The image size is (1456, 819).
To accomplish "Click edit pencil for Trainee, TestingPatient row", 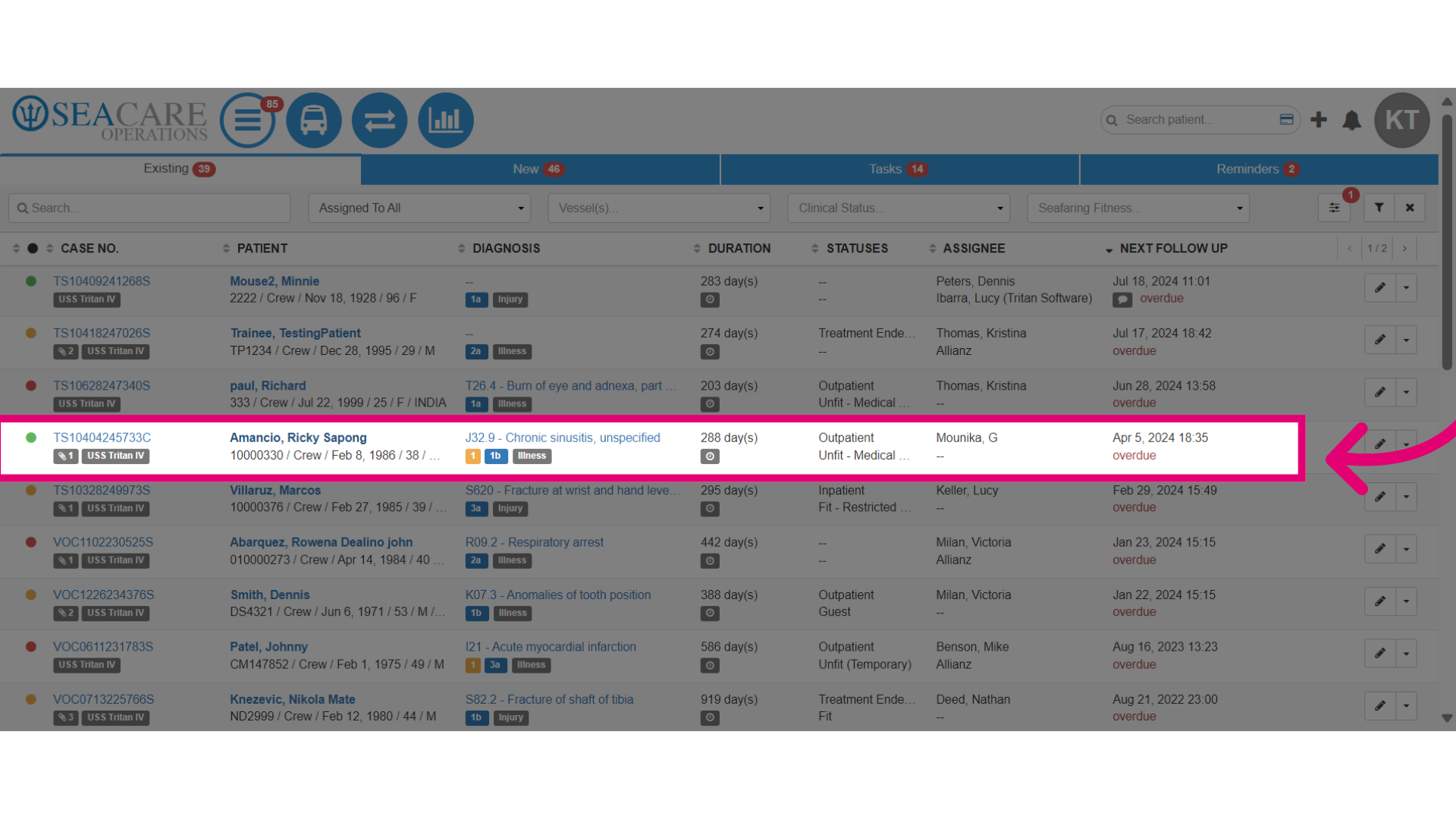I will point(1380,340).
